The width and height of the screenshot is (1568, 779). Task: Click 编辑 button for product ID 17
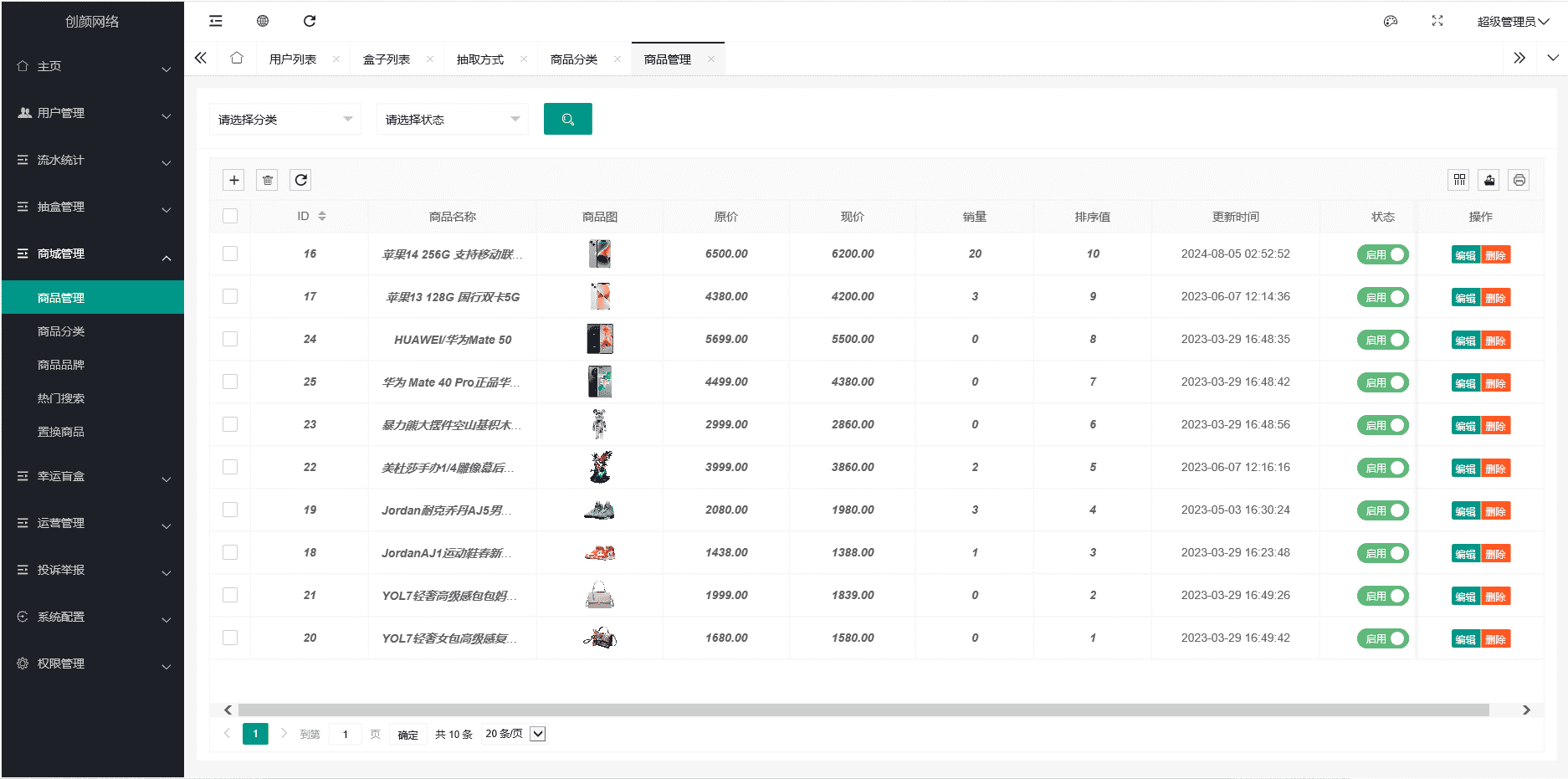pos(1465,298)
